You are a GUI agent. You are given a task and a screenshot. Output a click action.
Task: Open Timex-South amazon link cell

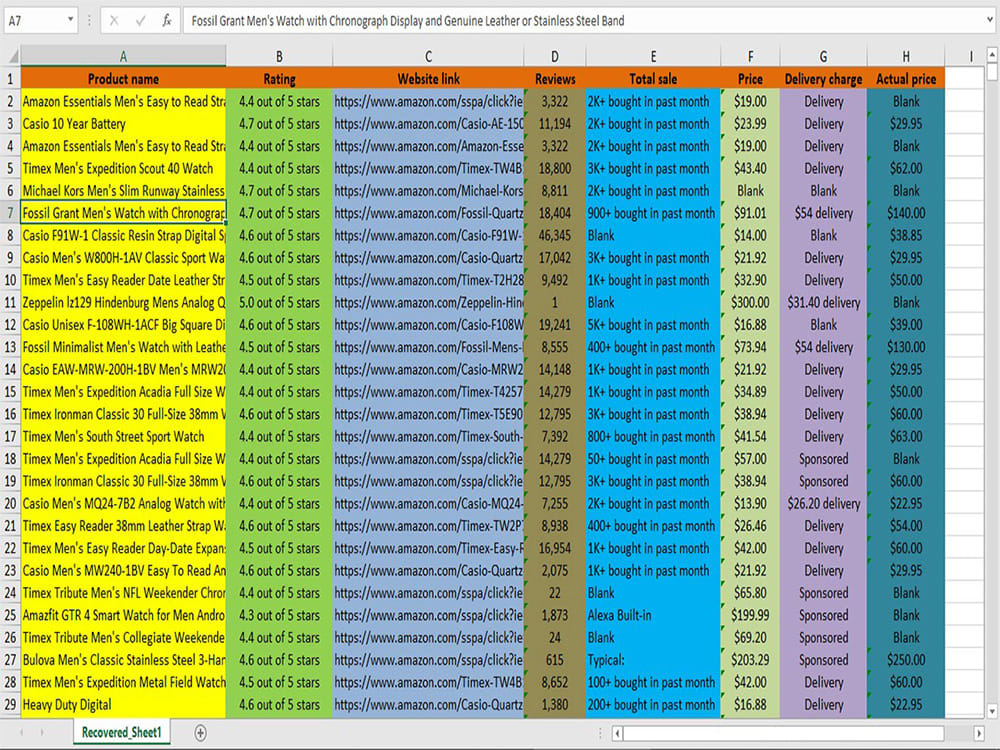428,437
